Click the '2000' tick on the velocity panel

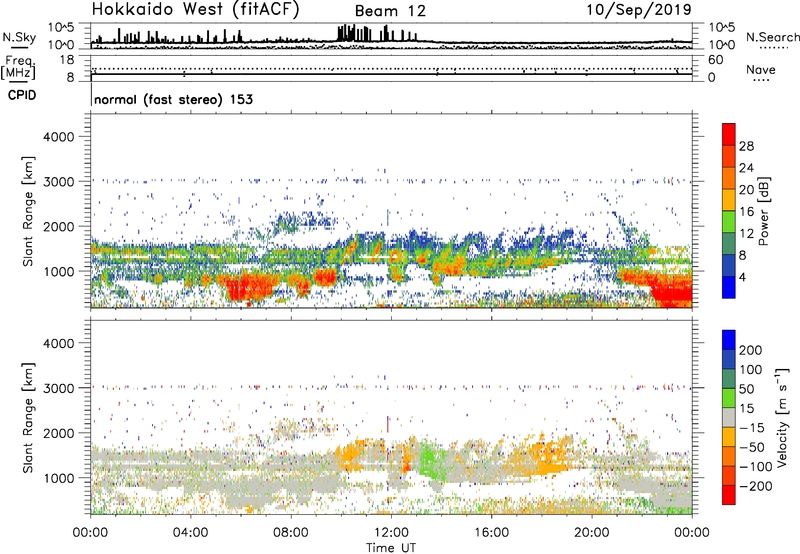coord(58,433)
